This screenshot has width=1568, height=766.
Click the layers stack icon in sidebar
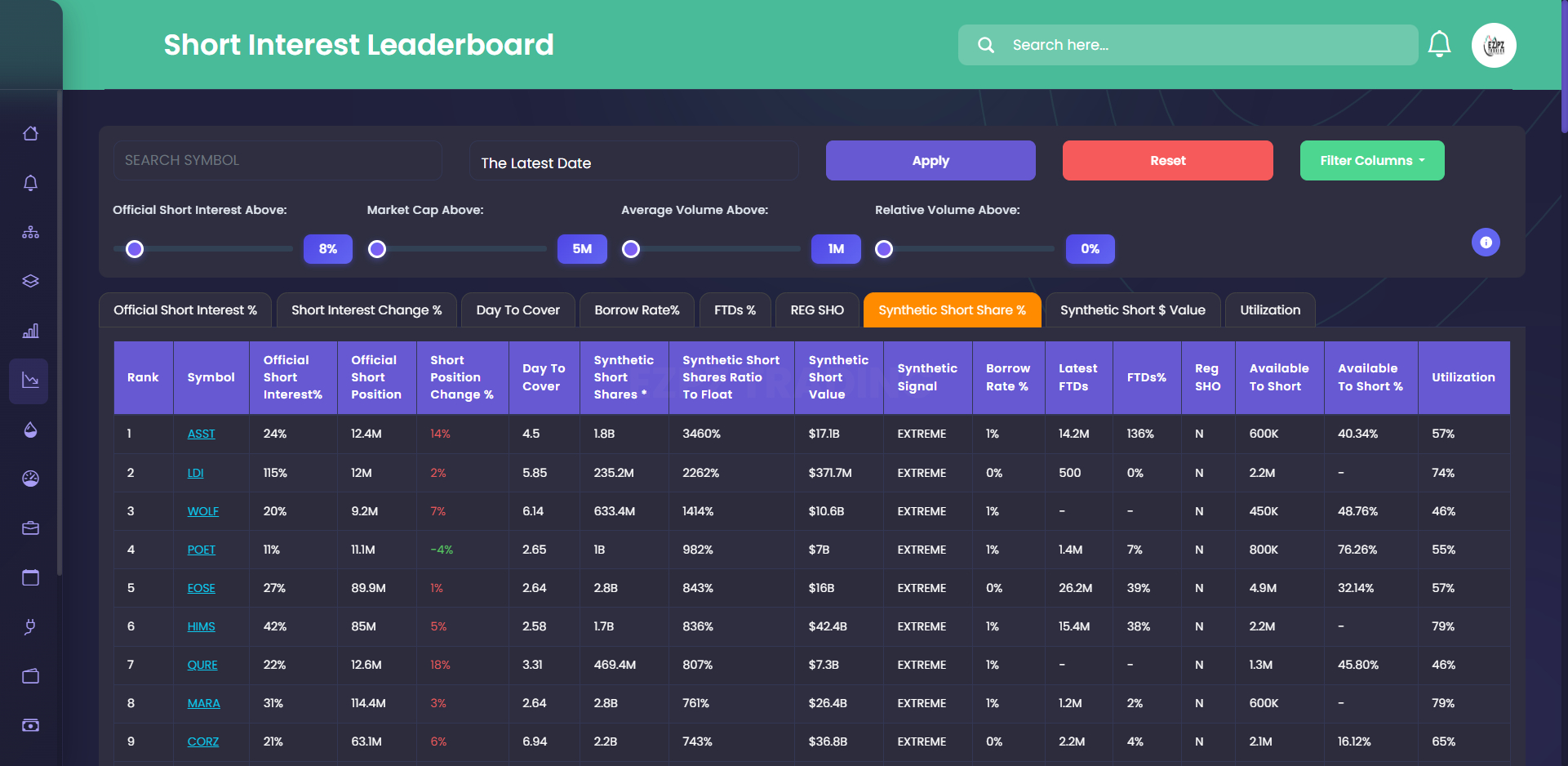point(30,281)
